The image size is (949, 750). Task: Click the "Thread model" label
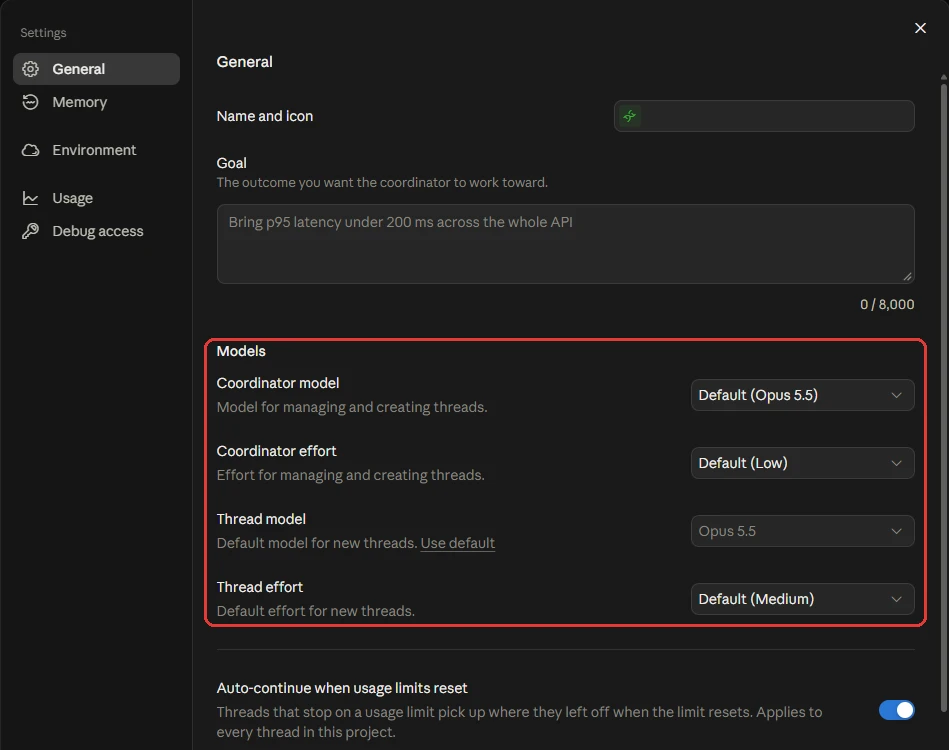click(x=261, y=519)
